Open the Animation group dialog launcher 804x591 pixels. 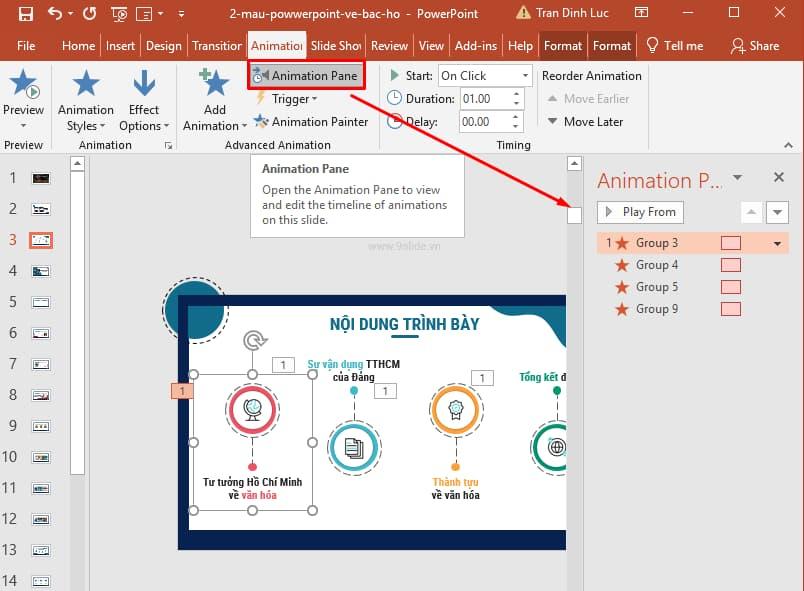tap(167, 146)
